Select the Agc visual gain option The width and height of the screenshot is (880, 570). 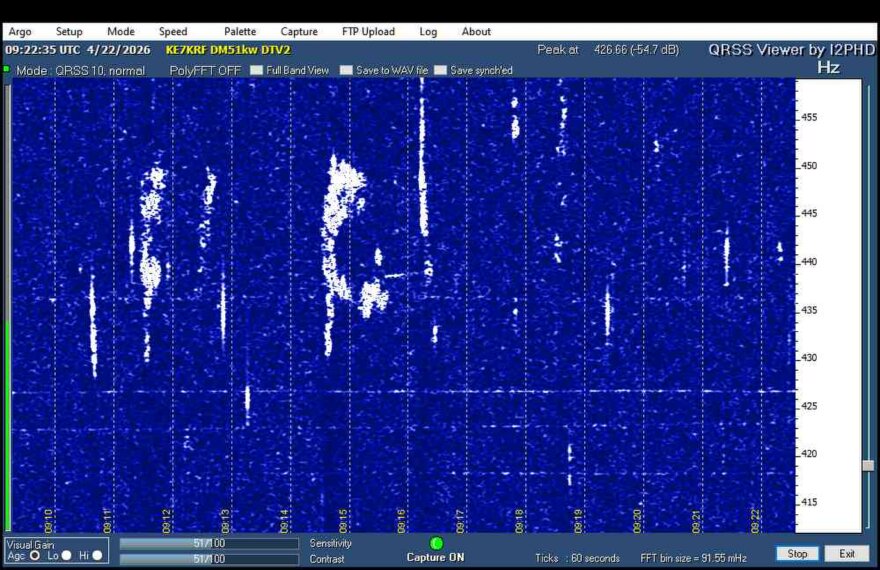[36, 555]
